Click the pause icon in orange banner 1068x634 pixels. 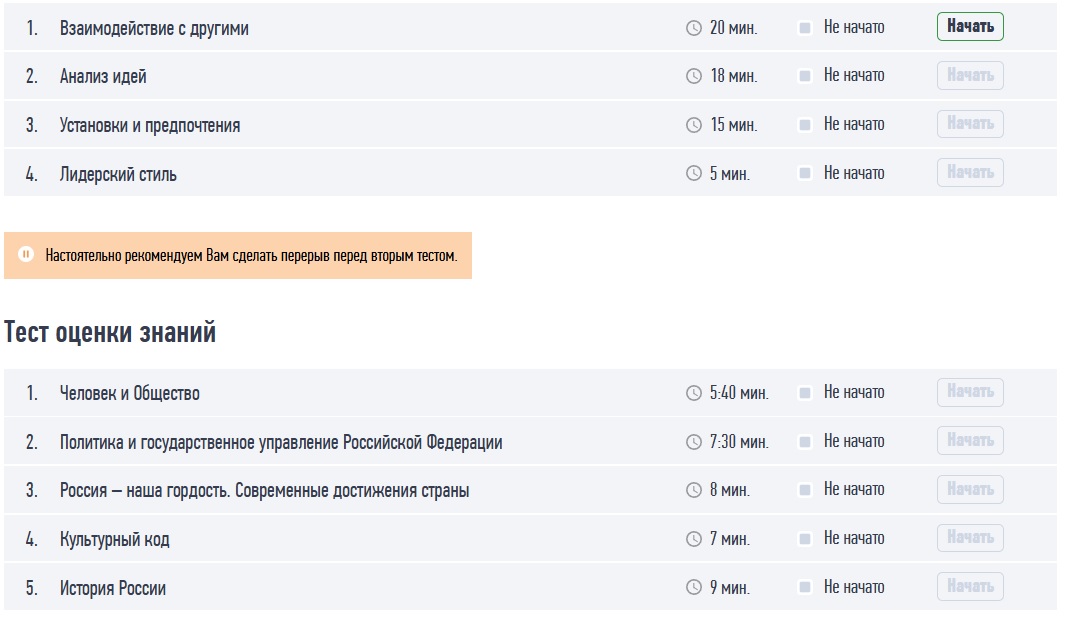pos(26,255)
